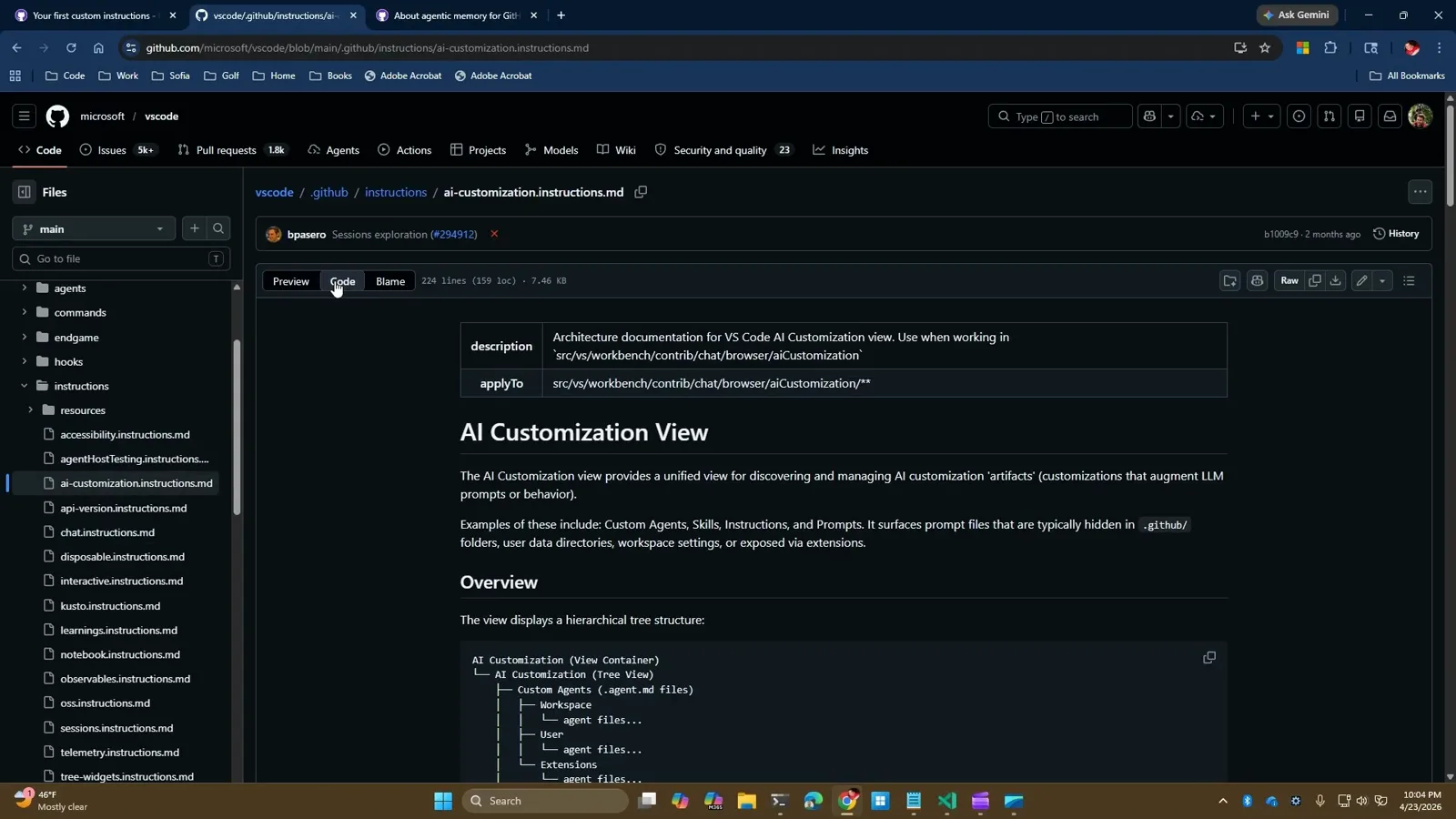
Task: Click the failed status X on commit
Action: coord(494,234)
